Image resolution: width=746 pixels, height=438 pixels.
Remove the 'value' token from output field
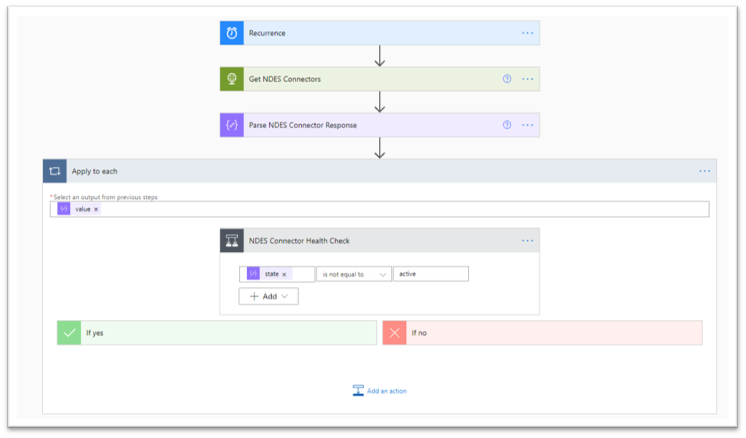96,210
